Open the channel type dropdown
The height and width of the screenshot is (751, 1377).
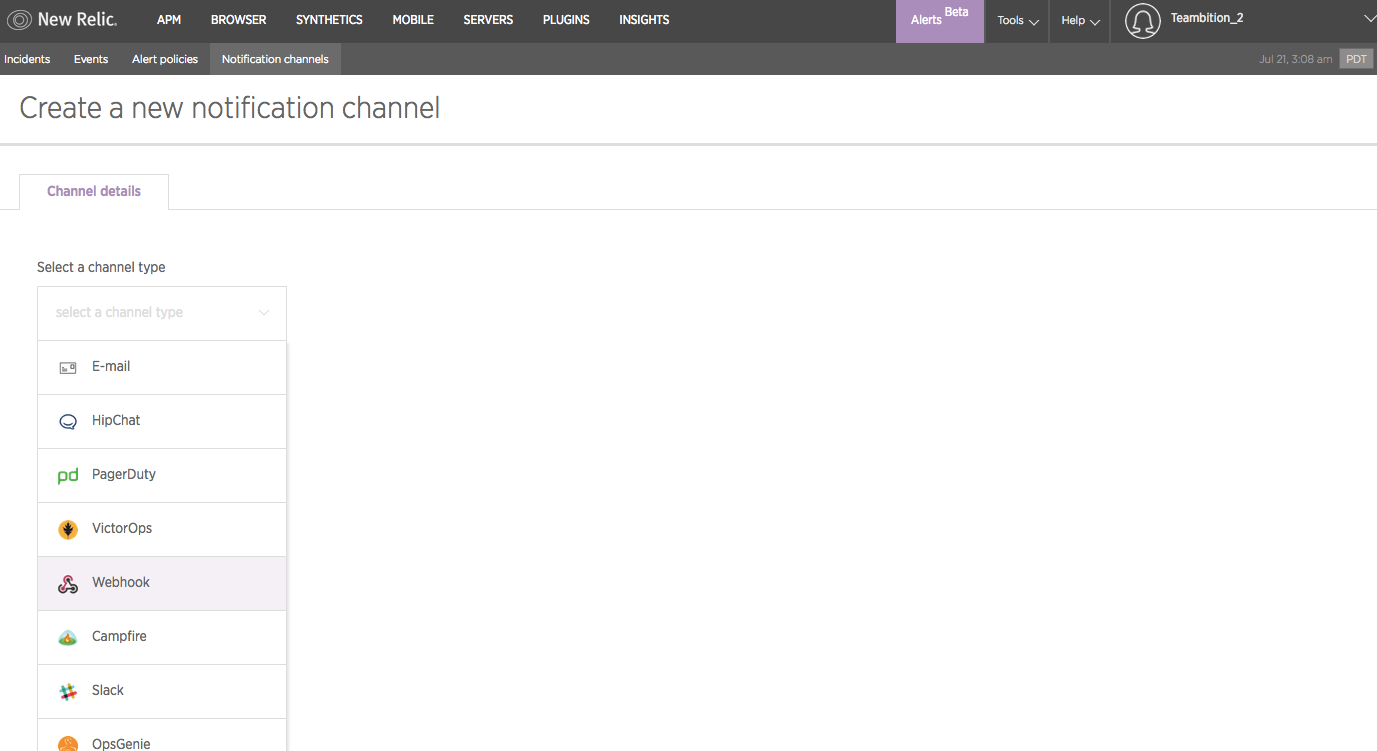[x=162, y=313]
